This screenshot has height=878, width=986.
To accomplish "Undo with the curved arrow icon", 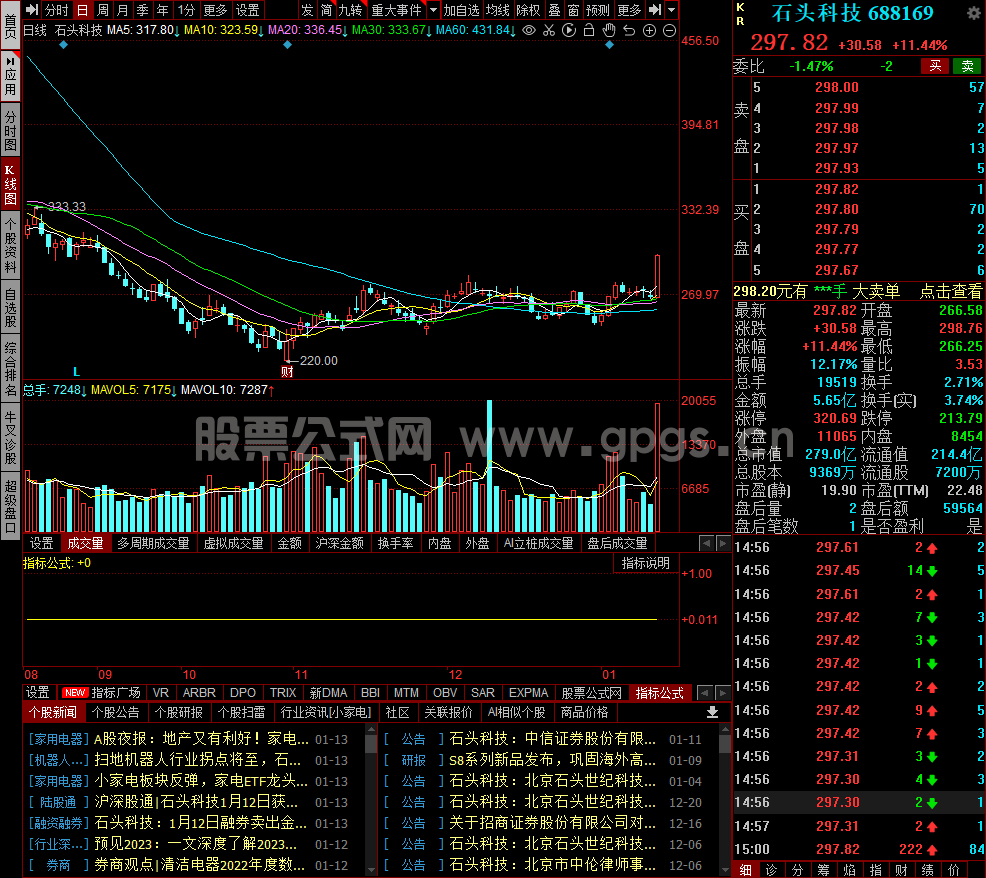I will (x=629, y=30).
